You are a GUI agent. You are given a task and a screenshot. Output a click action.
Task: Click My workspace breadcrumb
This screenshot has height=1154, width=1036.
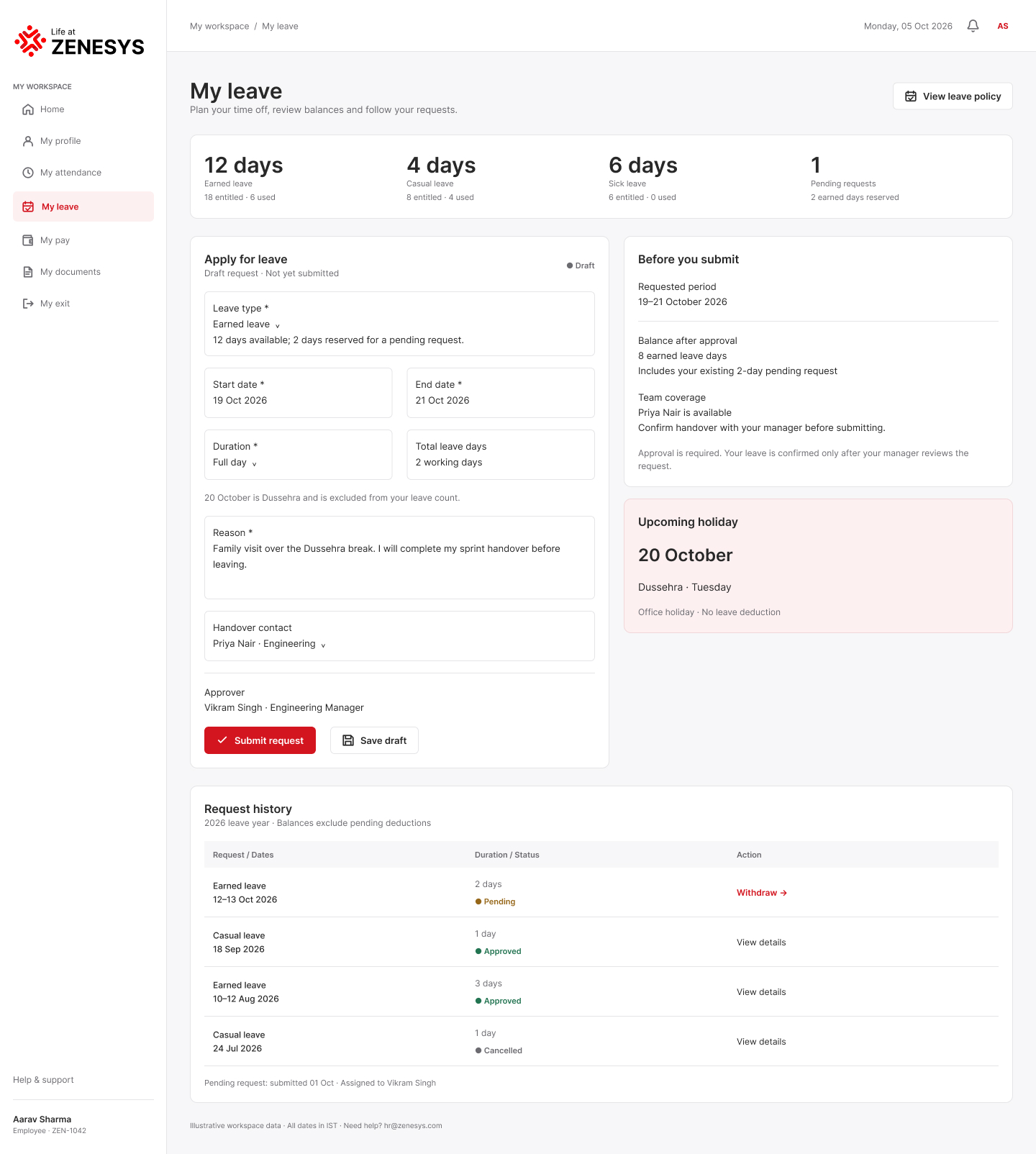(x=219, y=26)
